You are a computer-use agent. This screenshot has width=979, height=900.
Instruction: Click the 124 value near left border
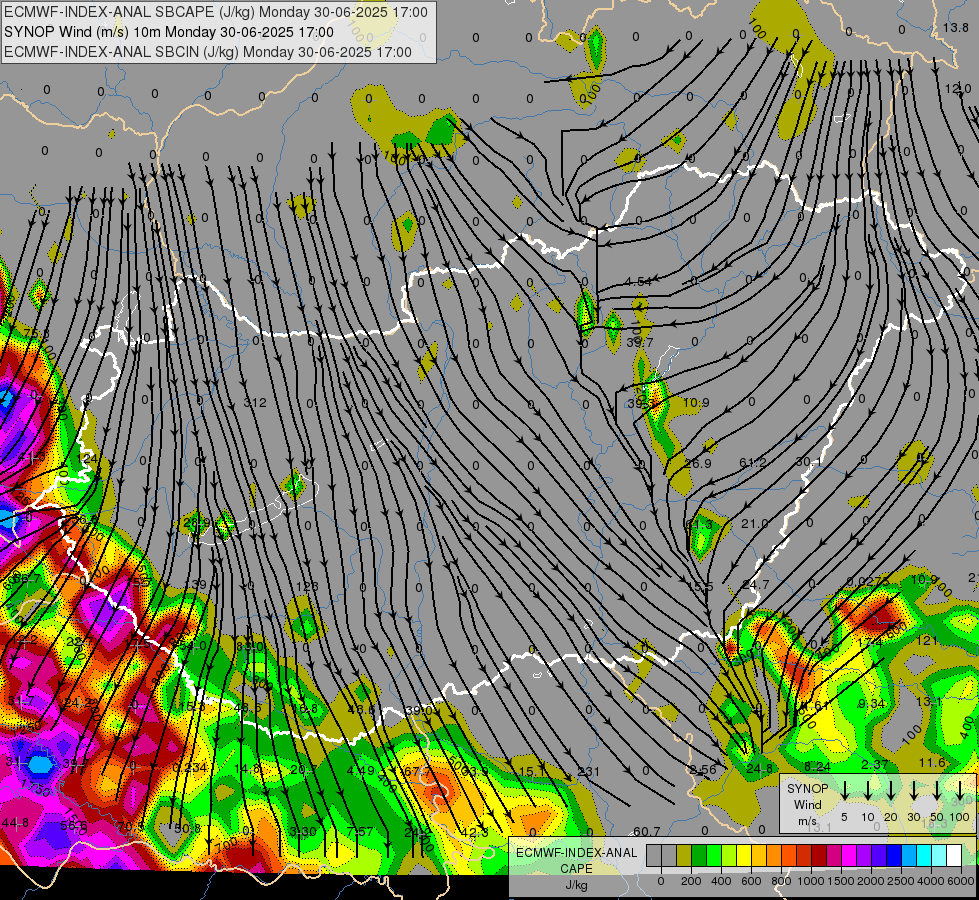click(86, 458)
